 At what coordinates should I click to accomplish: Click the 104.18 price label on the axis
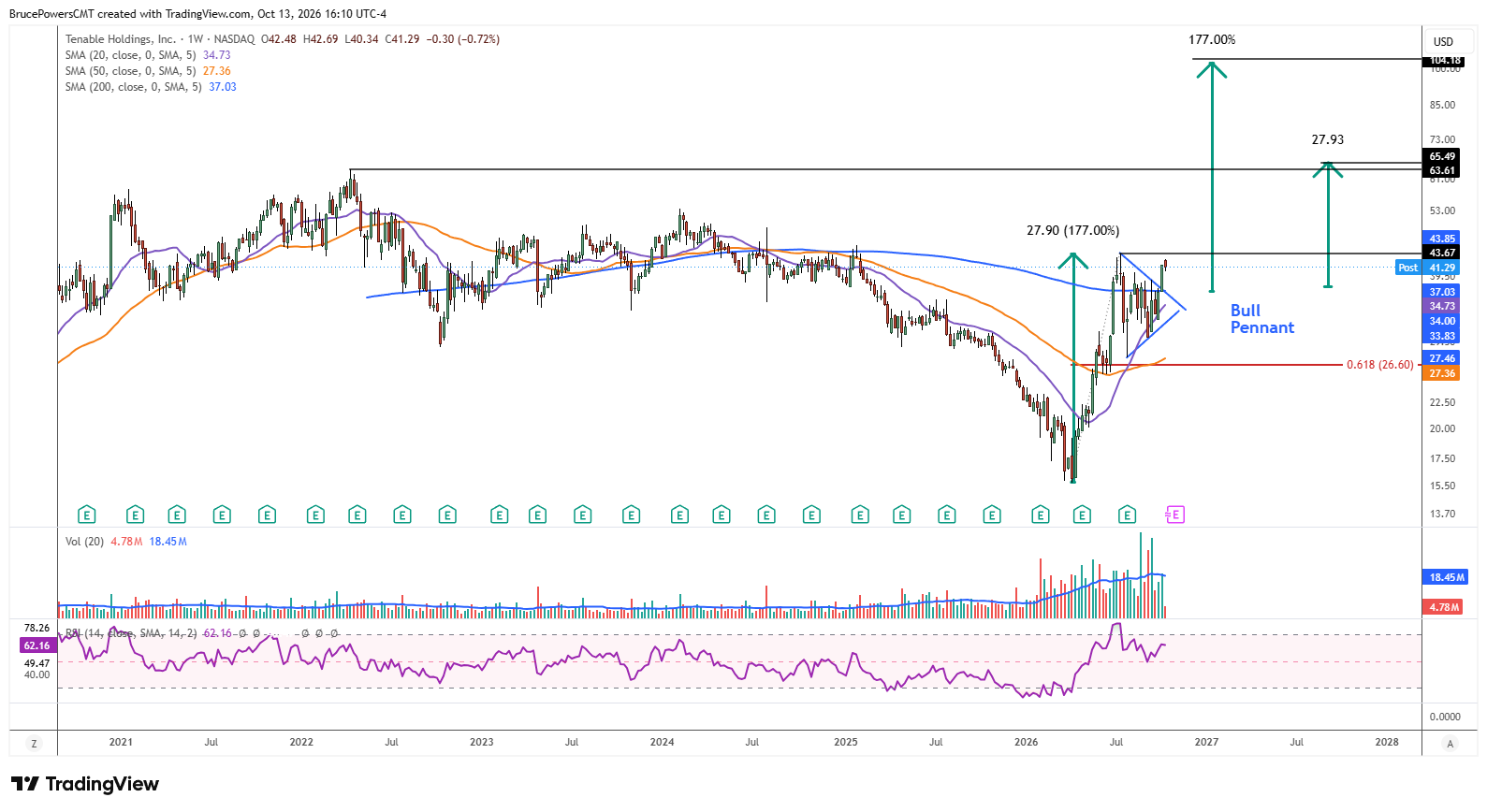point(1446,60)
